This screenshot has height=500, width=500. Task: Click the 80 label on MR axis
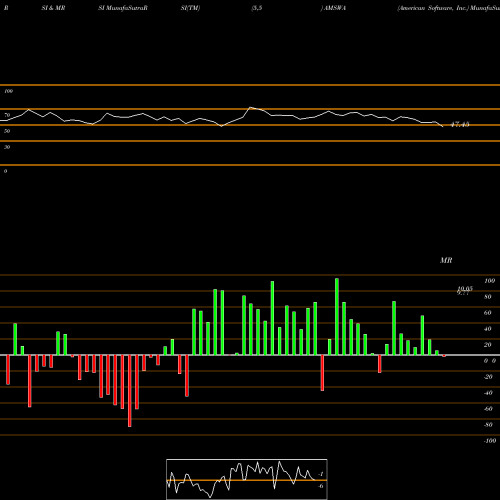pyautogui.click(x=488, y=297)
